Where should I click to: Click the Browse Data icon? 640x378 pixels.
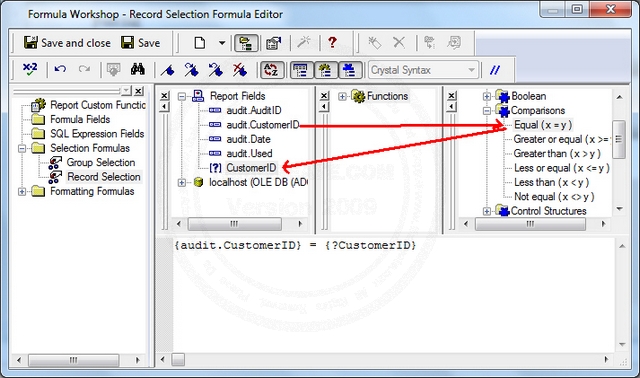(x=113, y=70)
